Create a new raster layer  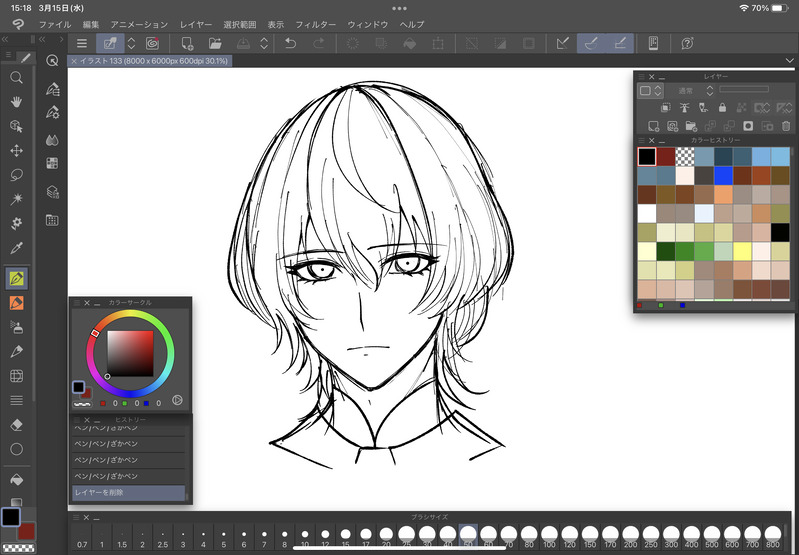653,126
